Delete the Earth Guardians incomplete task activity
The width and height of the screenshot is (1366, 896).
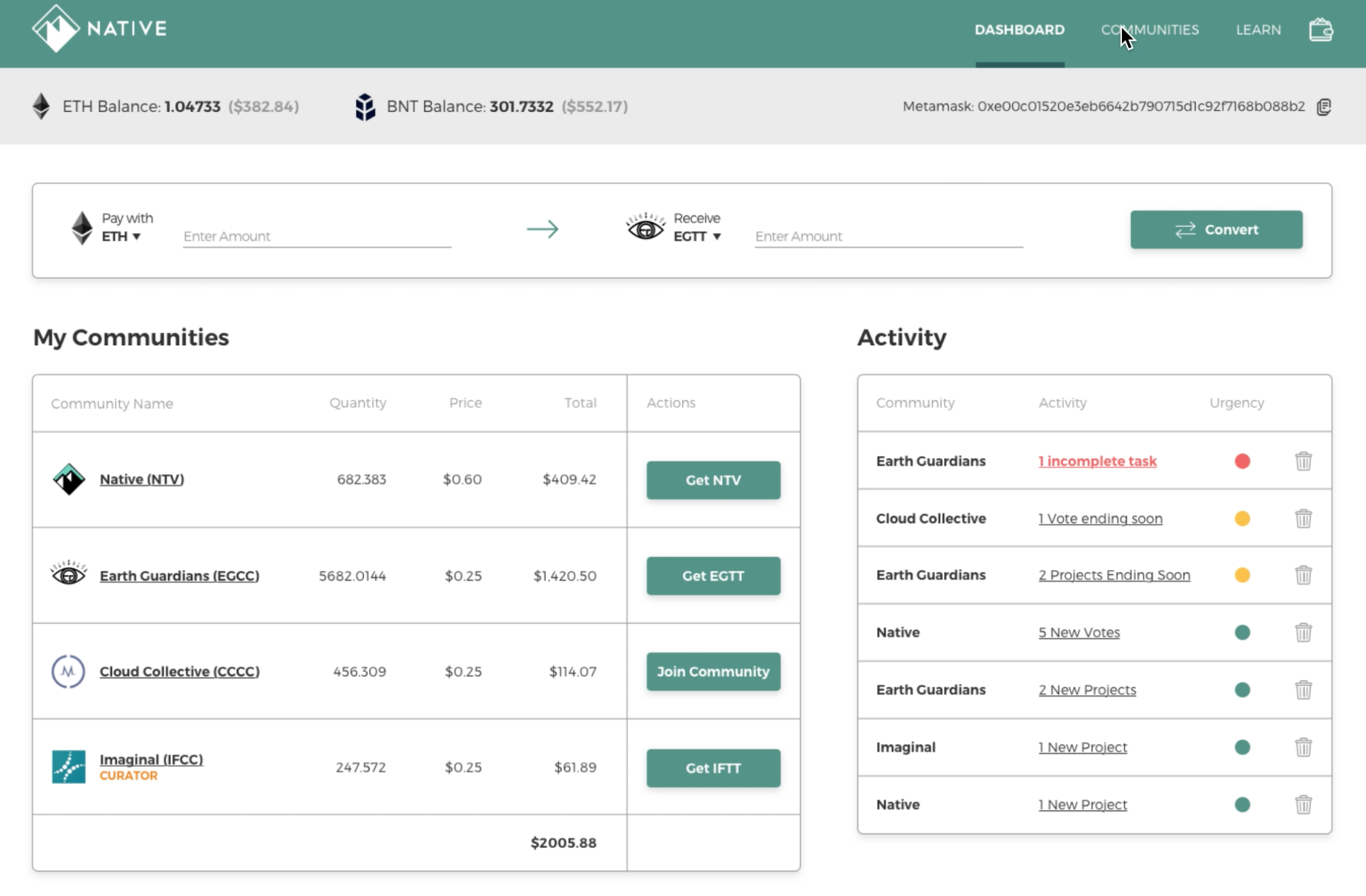(x=1303, y=461)
